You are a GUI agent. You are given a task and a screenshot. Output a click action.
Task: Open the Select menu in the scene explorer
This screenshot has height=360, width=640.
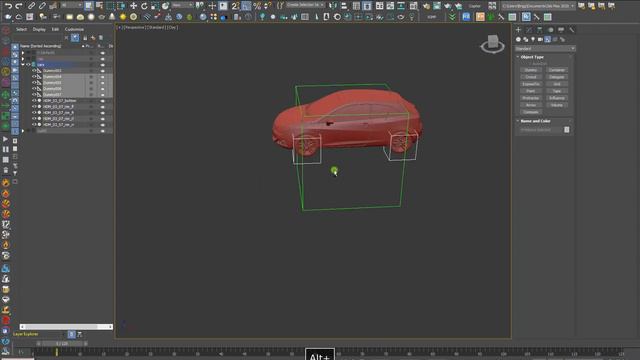point(21,29)
